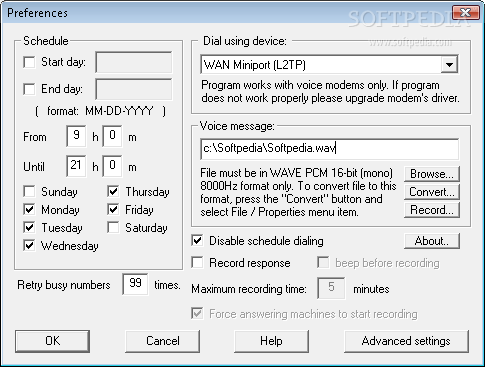The image size is (485, 367).
Task: Open the About.. dialog
Action: tap(432, 241)
